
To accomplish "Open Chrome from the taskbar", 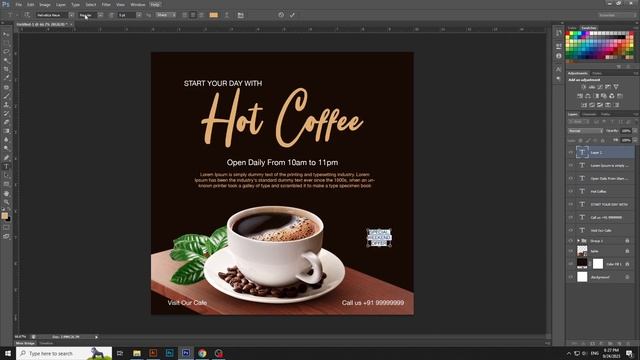I will pyautogui.click(x=202, y=353).
